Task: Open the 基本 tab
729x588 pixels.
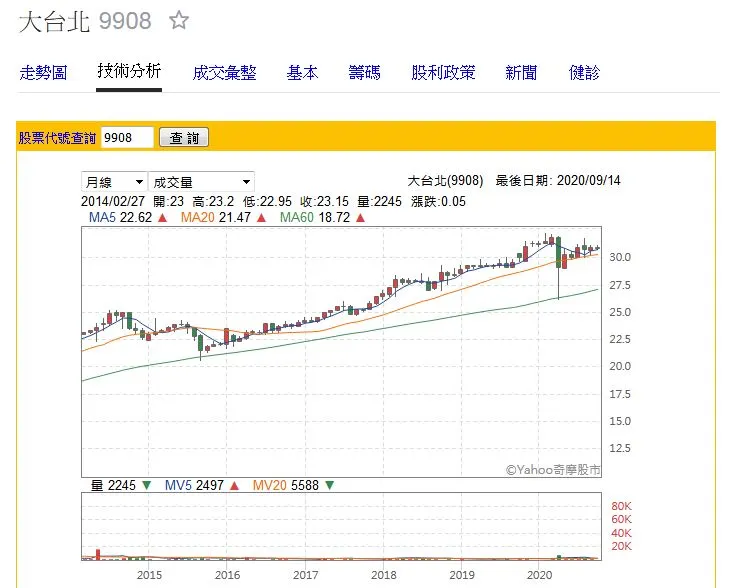Action: click(302, 73)
